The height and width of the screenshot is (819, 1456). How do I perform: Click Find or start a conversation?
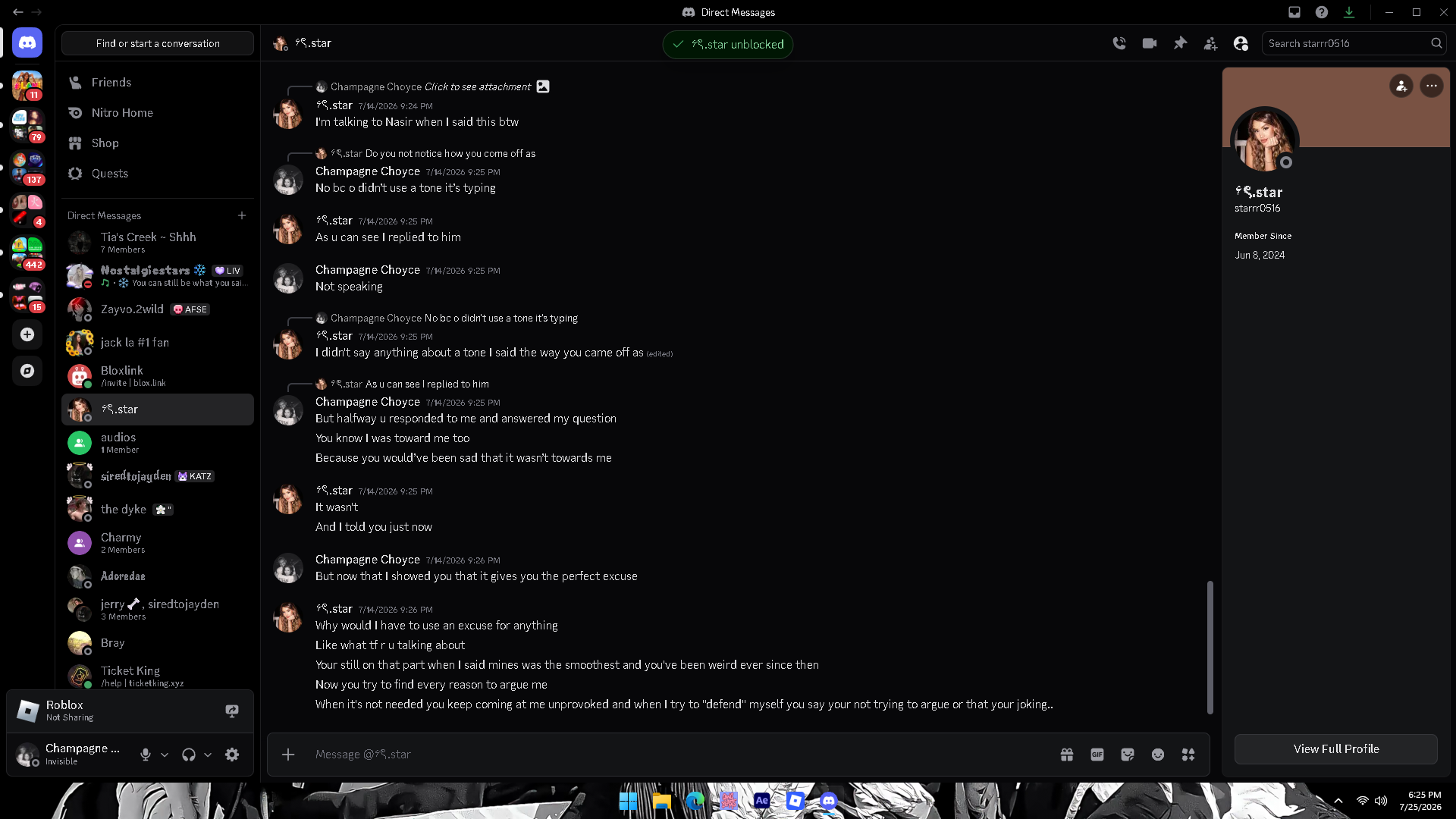tap(158, 43)
